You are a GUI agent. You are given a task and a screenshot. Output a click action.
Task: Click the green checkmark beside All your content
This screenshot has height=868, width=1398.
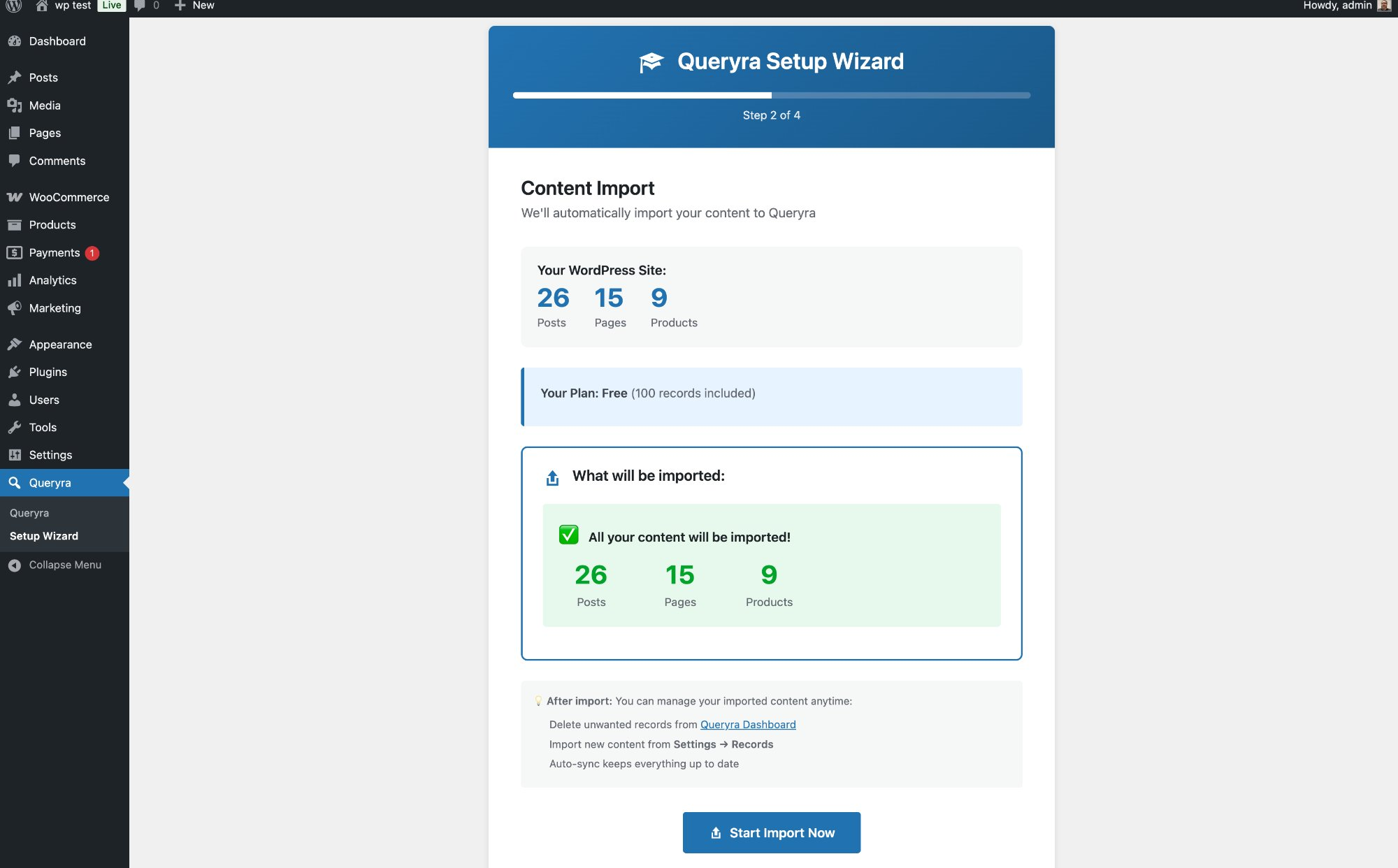pyautogui.click(x=568, y=535)
